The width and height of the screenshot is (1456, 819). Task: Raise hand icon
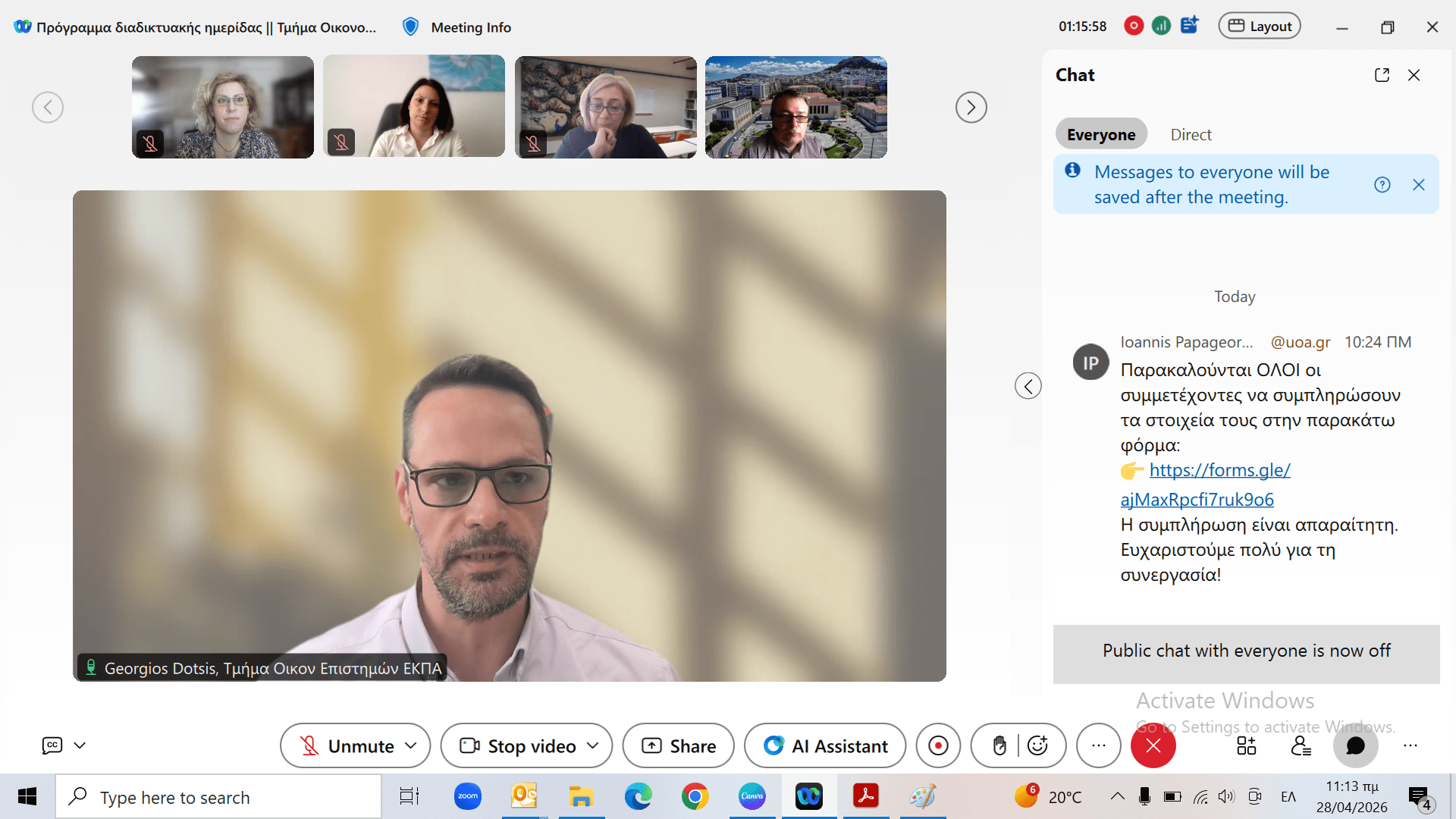999,746
